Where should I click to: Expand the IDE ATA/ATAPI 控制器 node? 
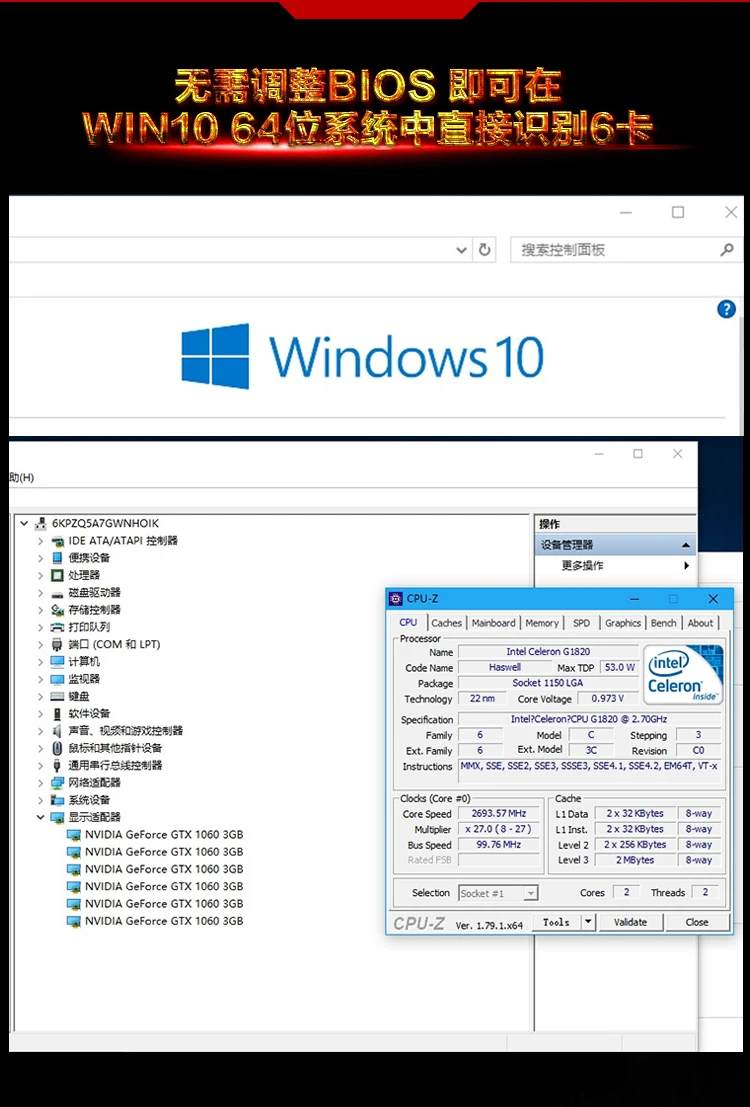(x=40, y=541)
